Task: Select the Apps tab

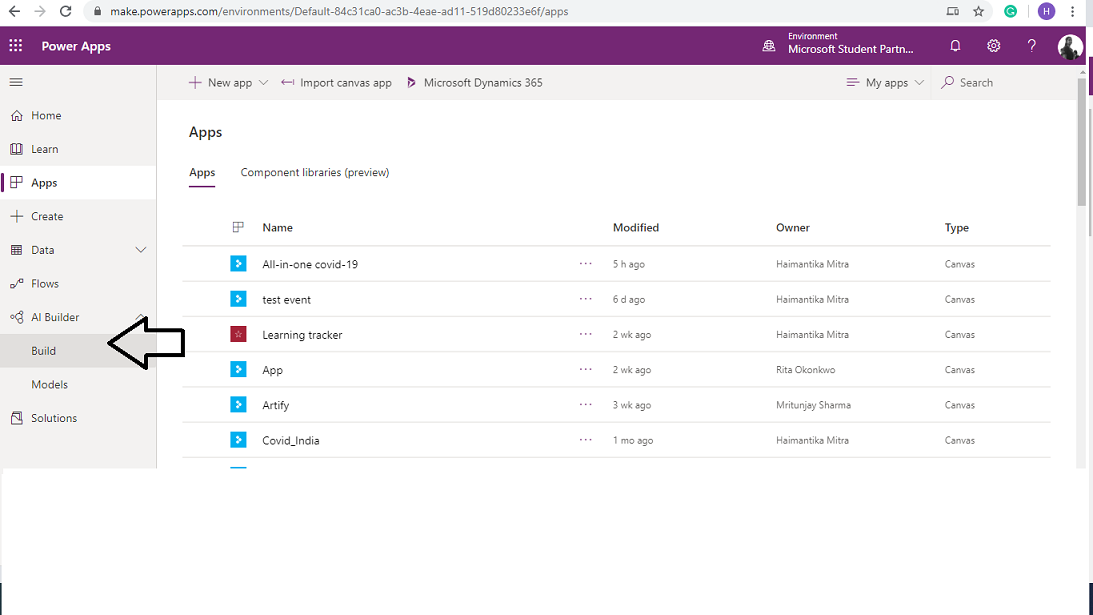Action: tap(201, 172)
